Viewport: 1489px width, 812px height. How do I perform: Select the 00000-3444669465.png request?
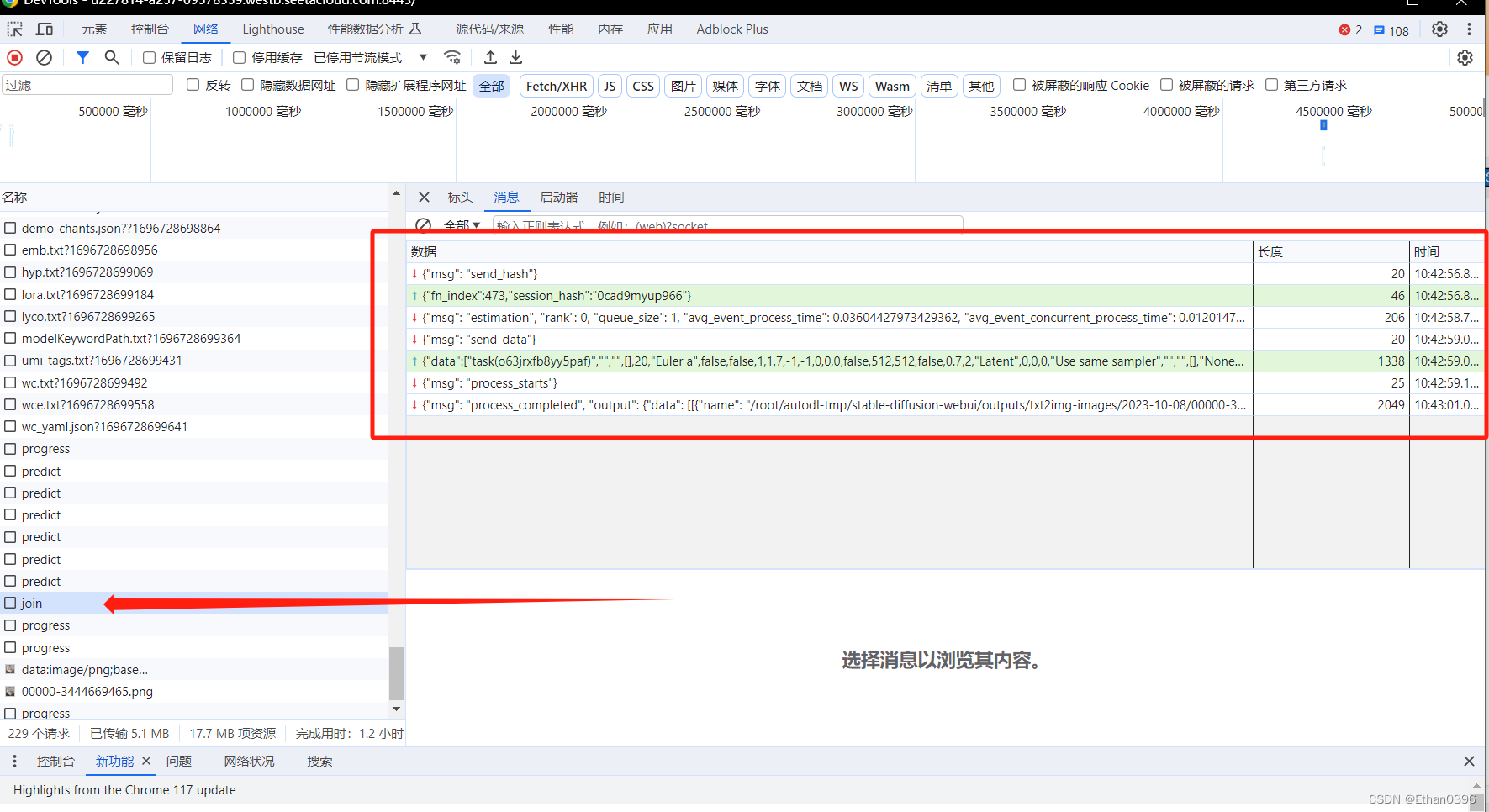click(x=193, y=692)
